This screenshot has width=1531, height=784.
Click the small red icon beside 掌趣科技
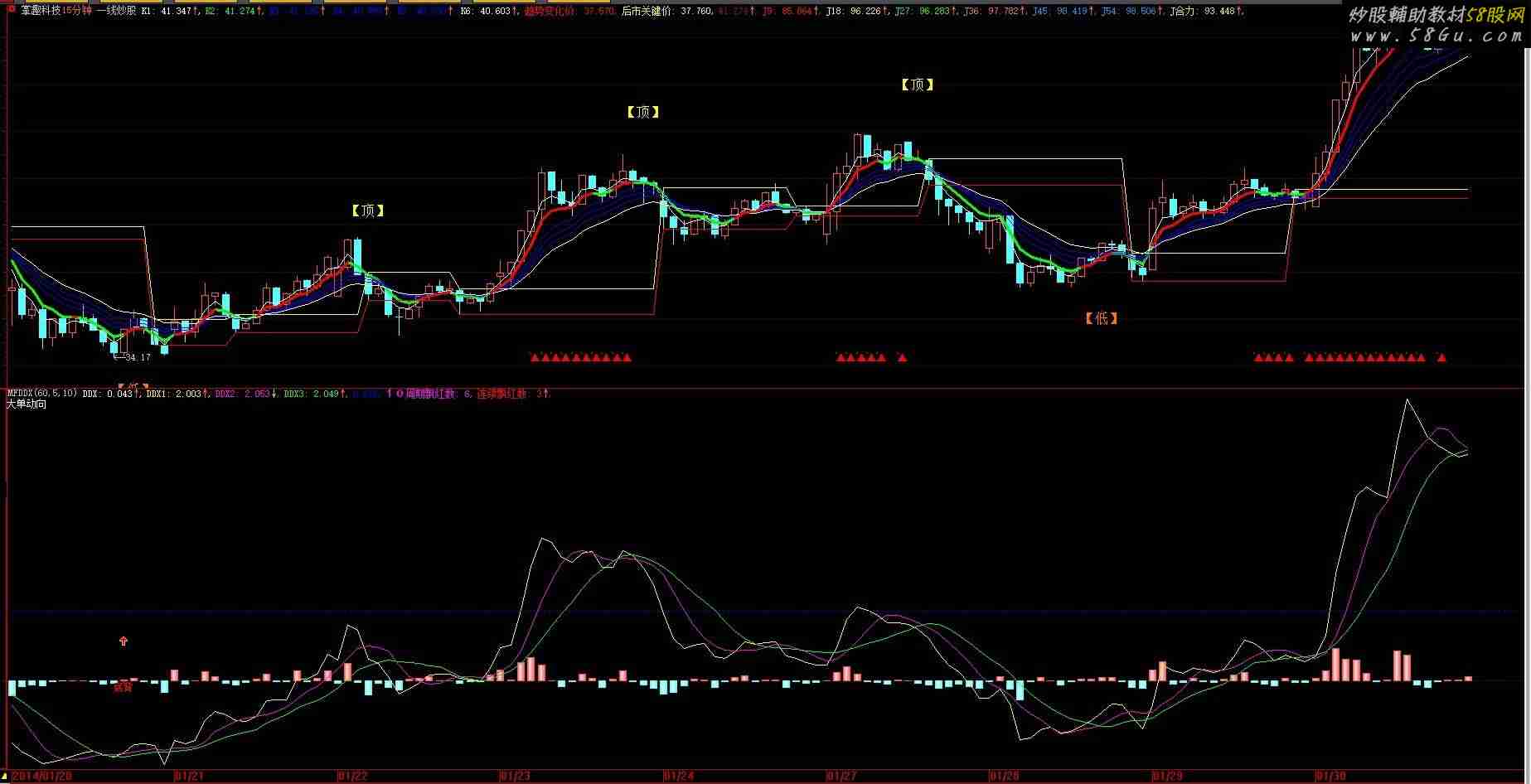11,11
